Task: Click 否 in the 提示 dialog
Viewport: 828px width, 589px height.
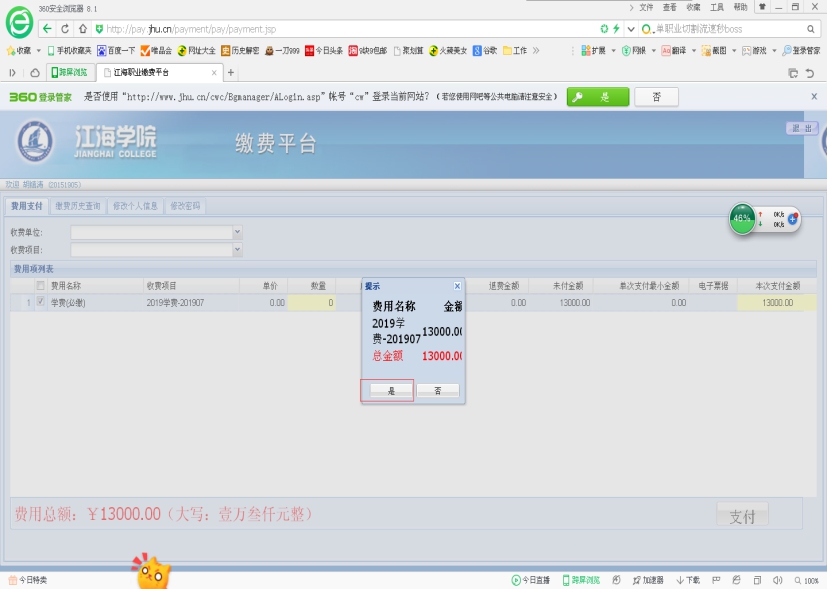Action: click(x=437, y=391)
